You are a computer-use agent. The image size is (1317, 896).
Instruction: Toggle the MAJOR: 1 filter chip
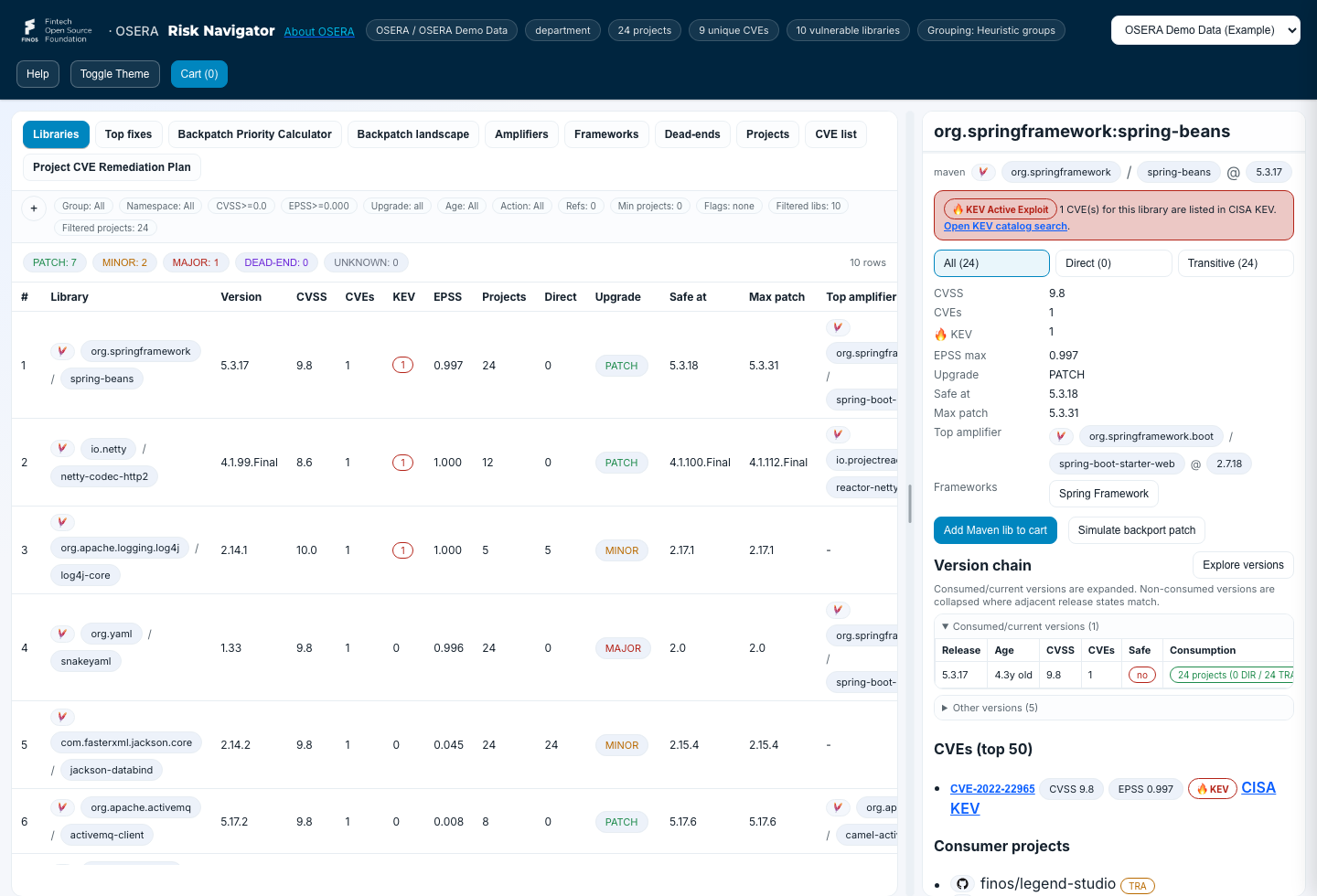(196, 262)
